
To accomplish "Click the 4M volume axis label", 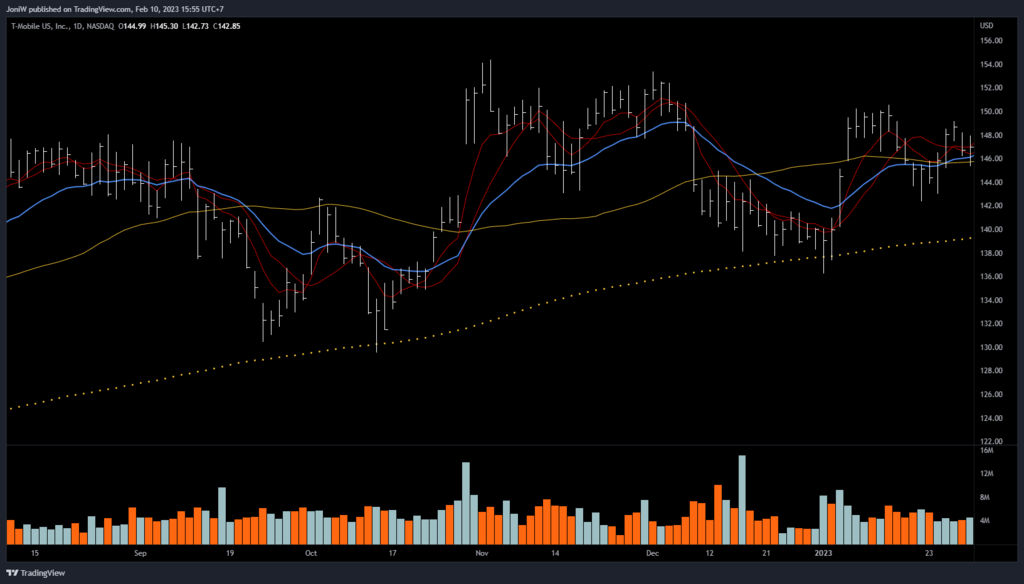I will tap(986, 521).
